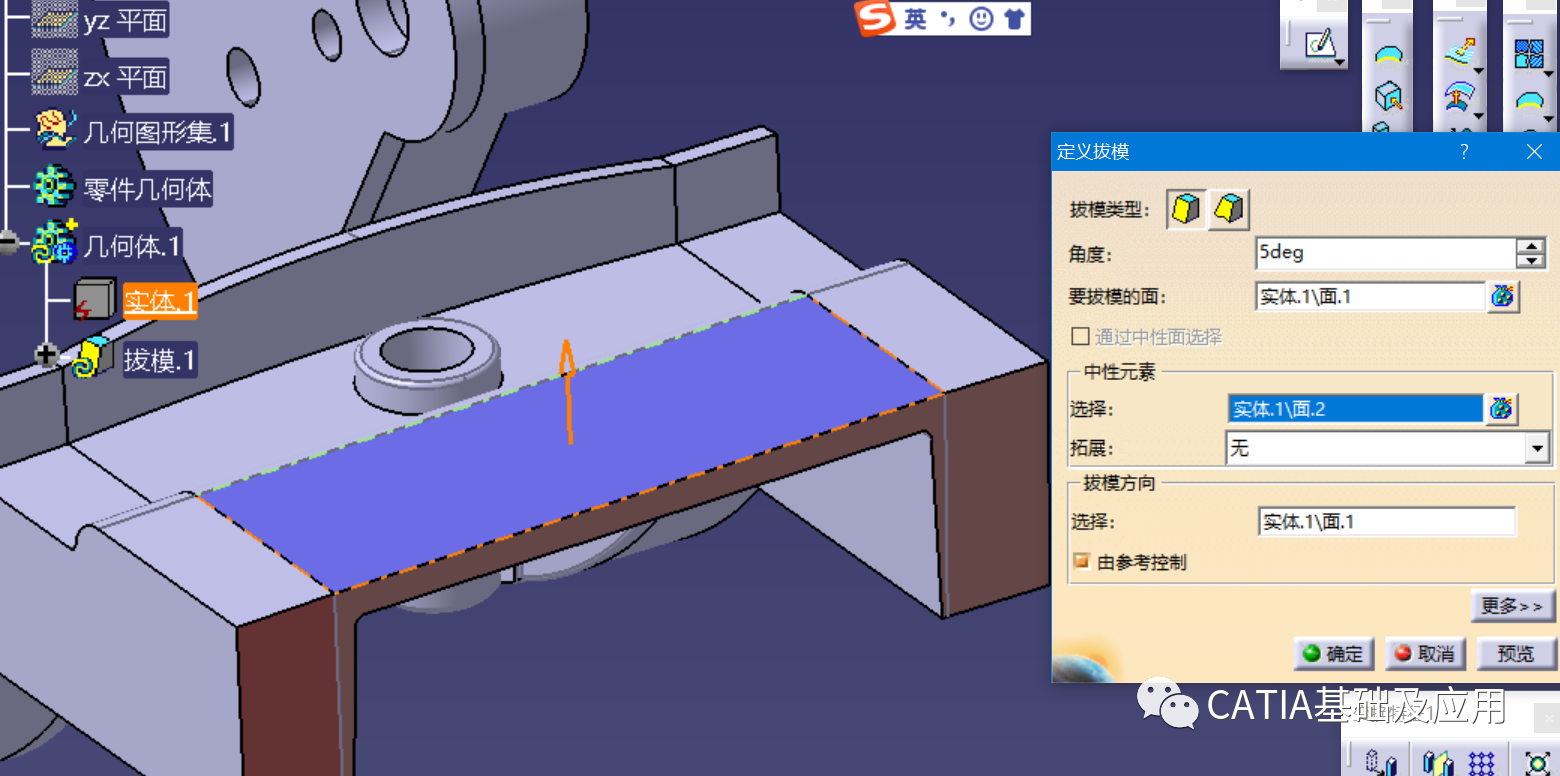1560x776 pixels.
Task: Click the cube with red arrow toolbar icon
Action: pyautogui.click(x=1388, y=97)
